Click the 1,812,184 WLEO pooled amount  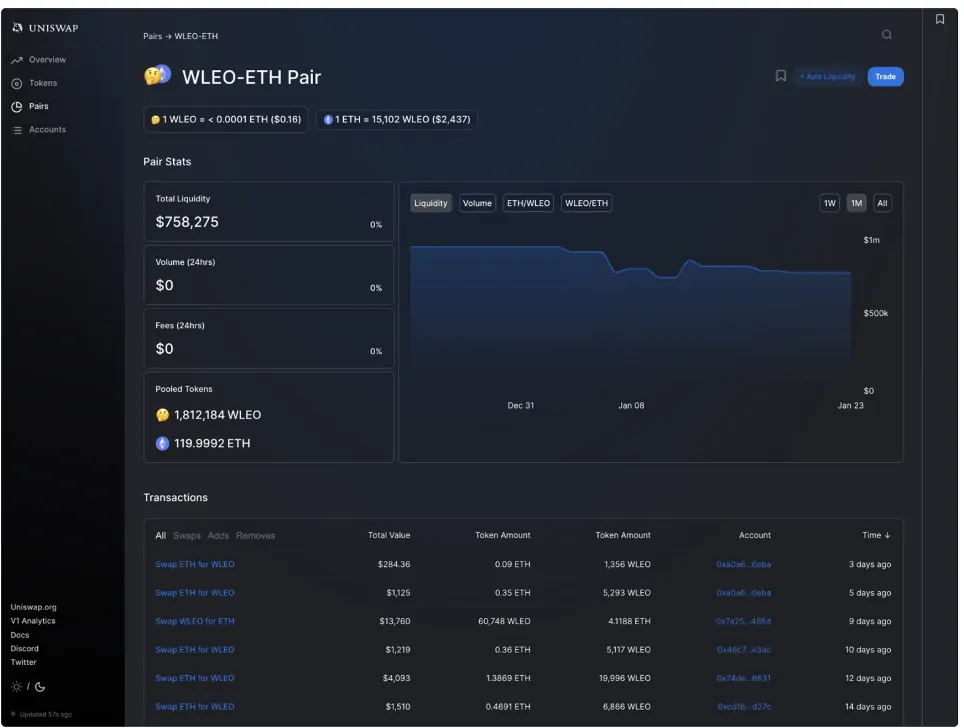218,415
